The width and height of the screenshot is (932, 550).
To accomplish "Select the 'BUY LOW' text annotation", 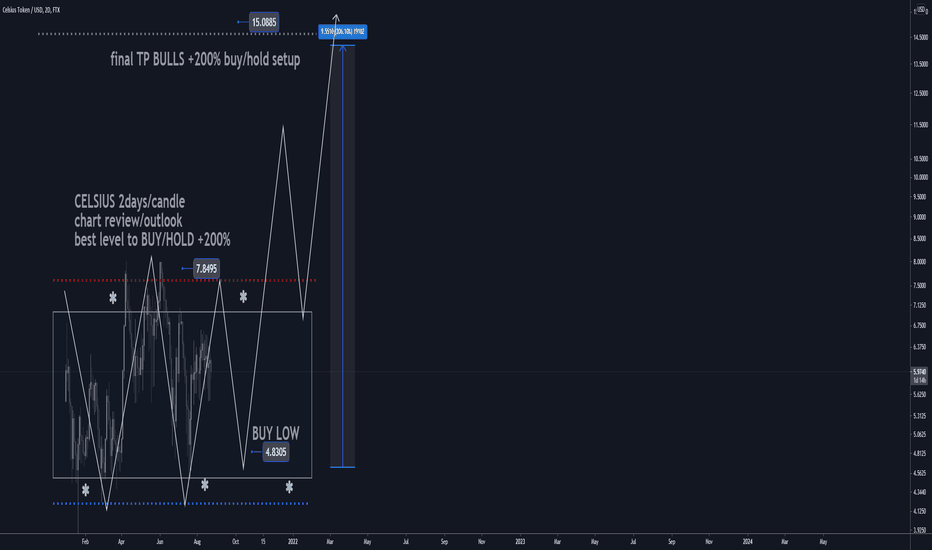I will pyautogui.click(x=276, y=433).
